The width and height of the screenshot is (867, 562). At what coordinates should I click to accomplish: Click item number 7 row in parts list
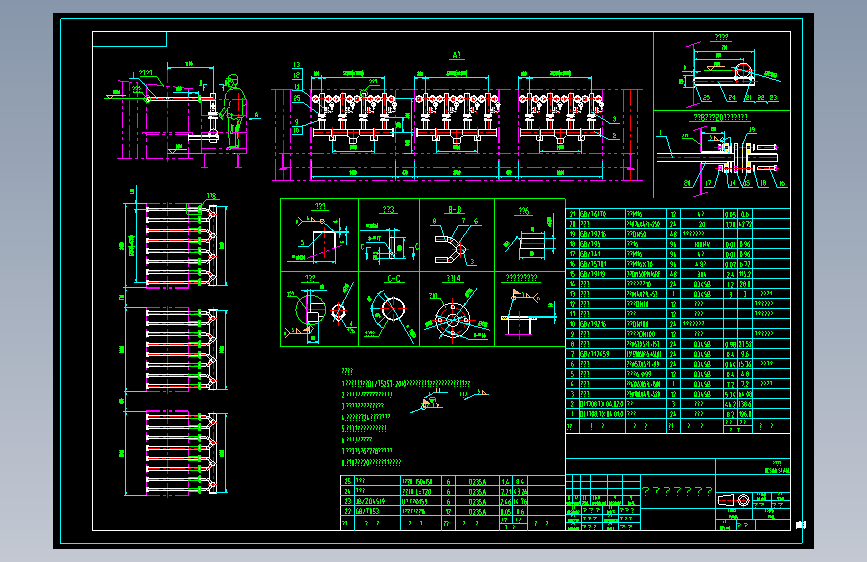click(678, 354)
